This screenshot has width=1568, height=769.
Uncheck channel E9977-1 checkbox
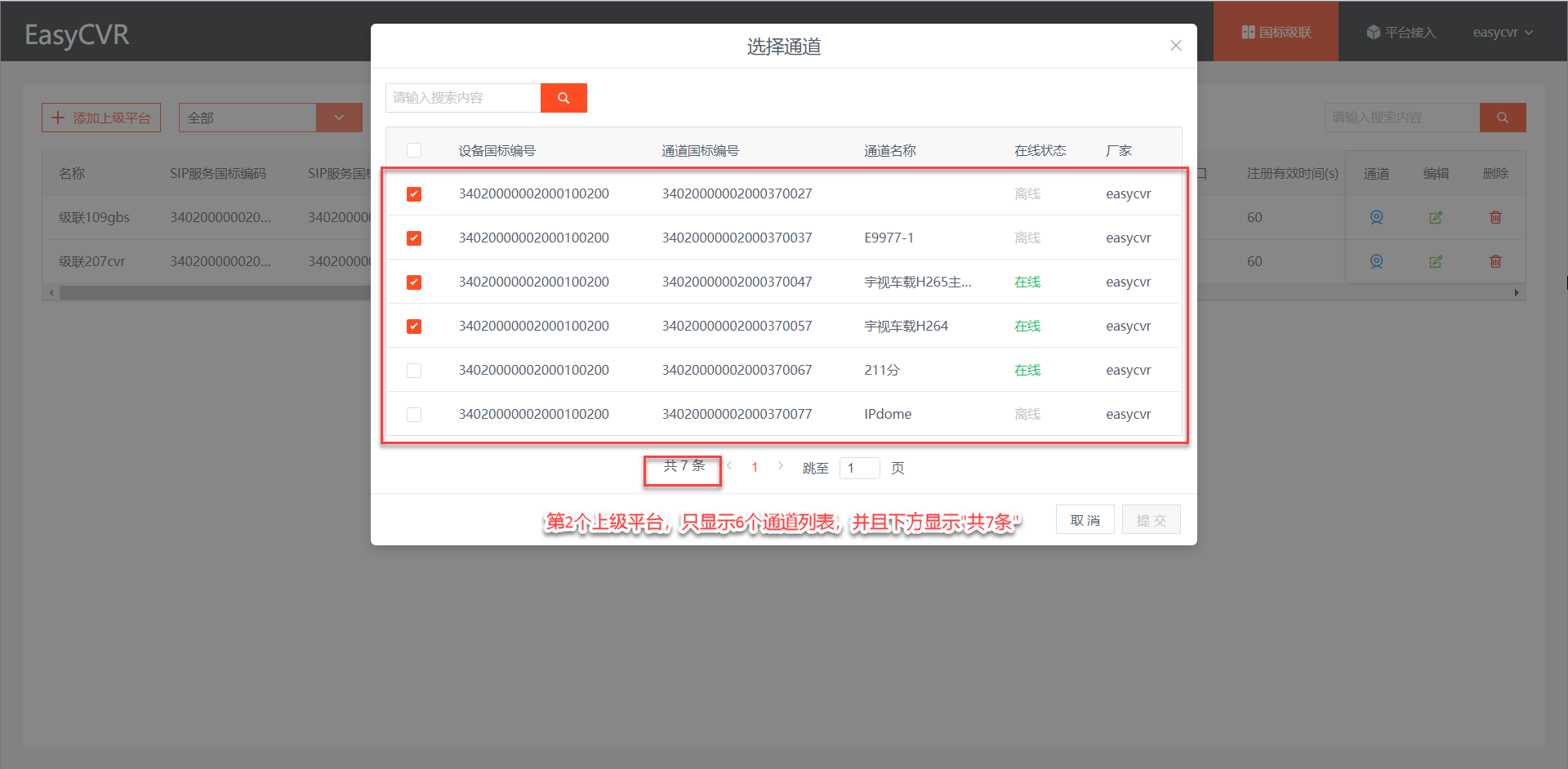click(x=414, y=238)
